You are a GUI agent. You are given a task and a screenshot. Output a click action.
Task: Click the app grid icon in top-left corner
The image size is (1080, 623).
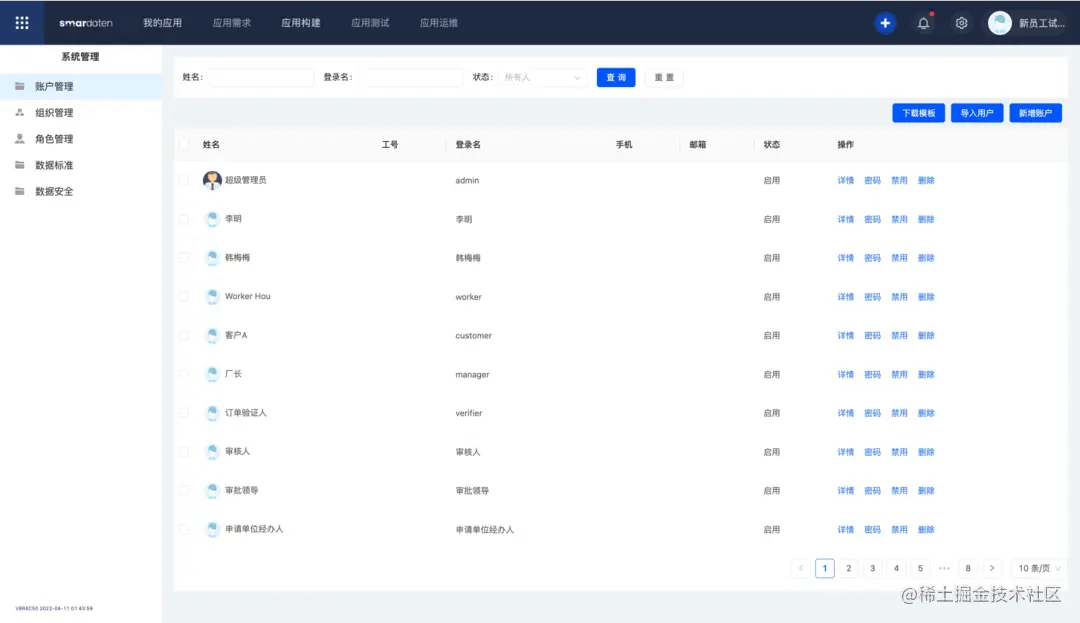21,21
